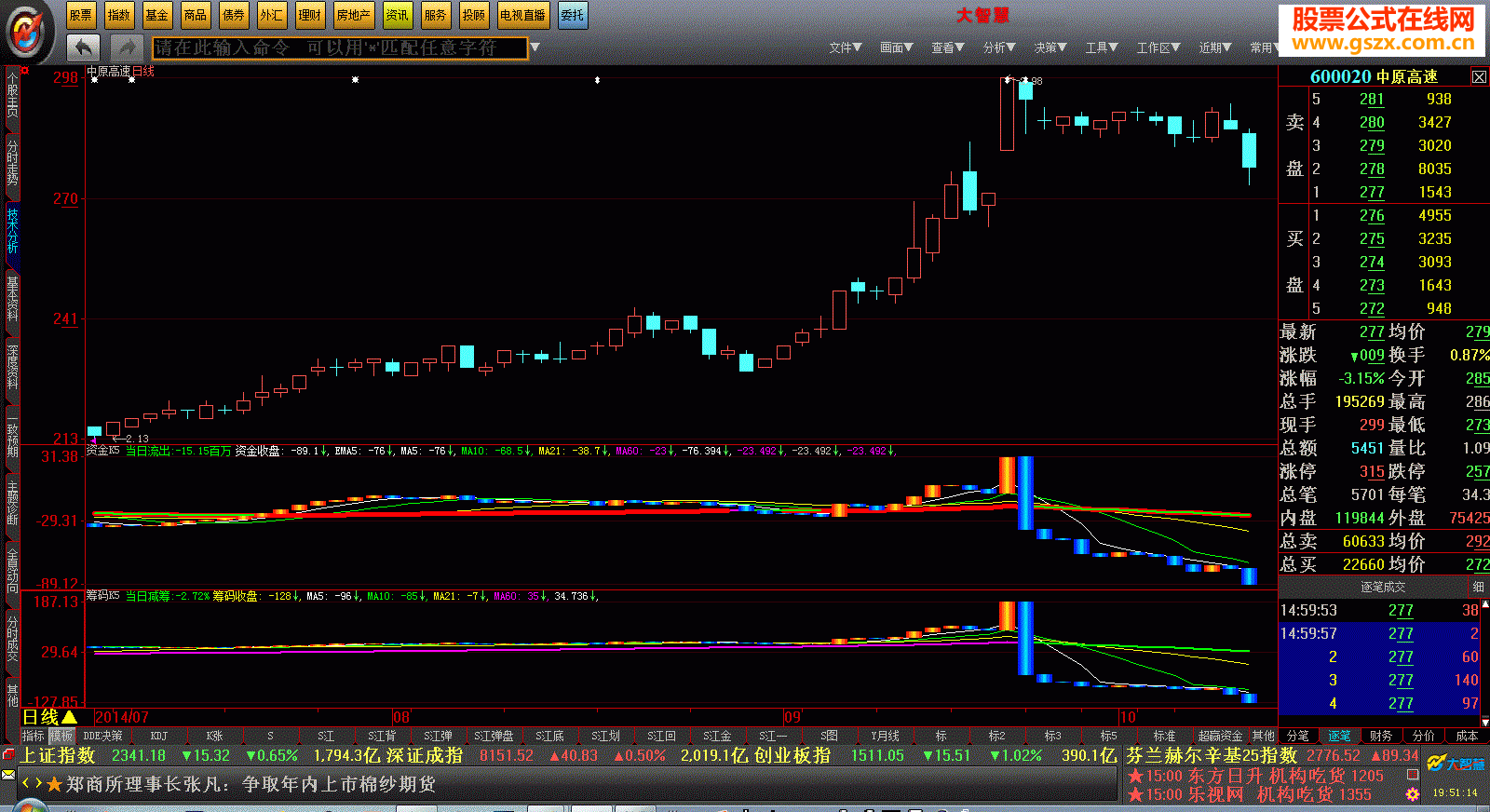Open the mail envelope icon in ticker bar
1490x812 pixels.
coord(8,775)
